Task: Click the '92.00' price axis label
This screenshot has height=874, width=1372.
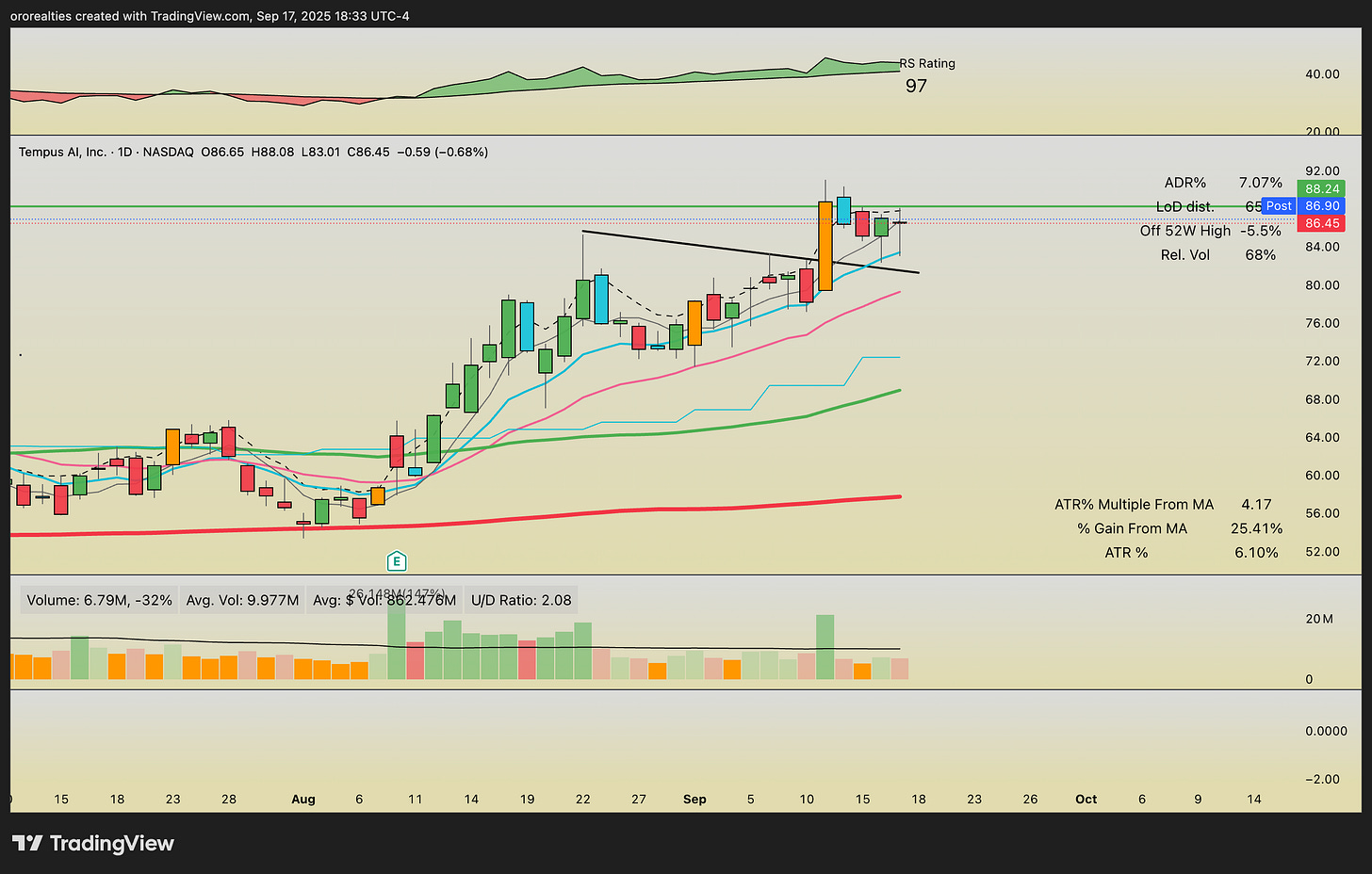Action: pyautogui.click(x=1322, y=171)
